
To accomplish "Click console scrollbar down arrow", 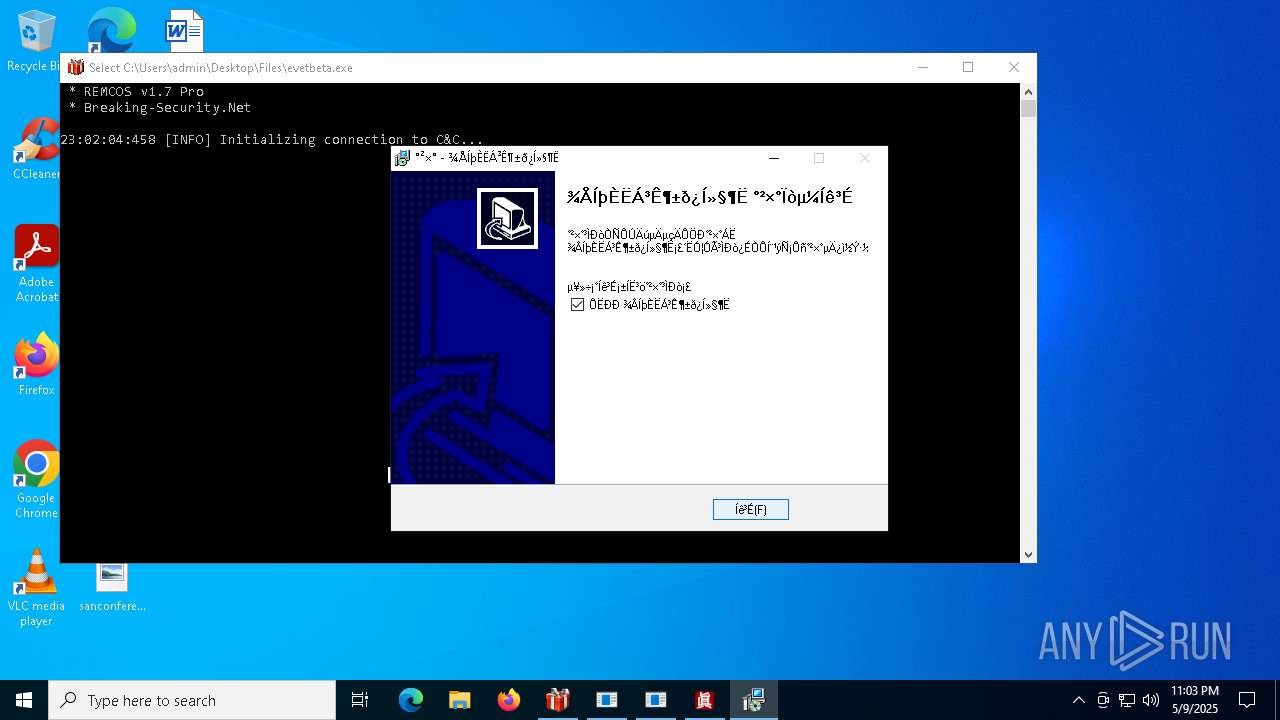I will click(1028, 554).
